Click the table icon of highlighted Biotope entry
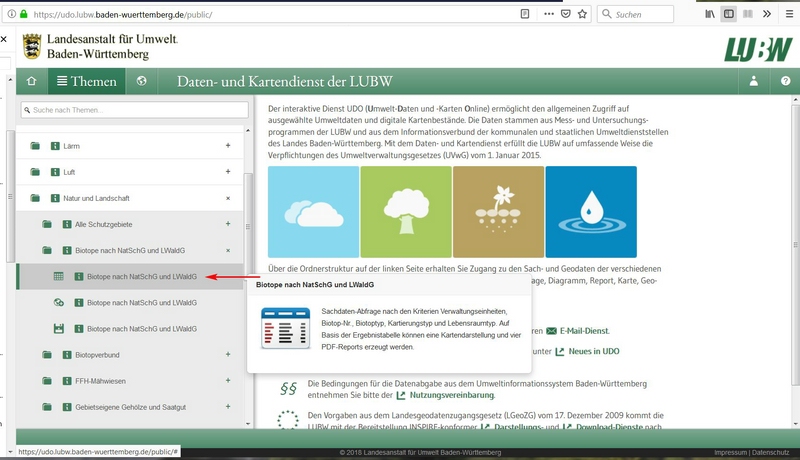Screen dimensions: 800x460 (x=58, y=276)
